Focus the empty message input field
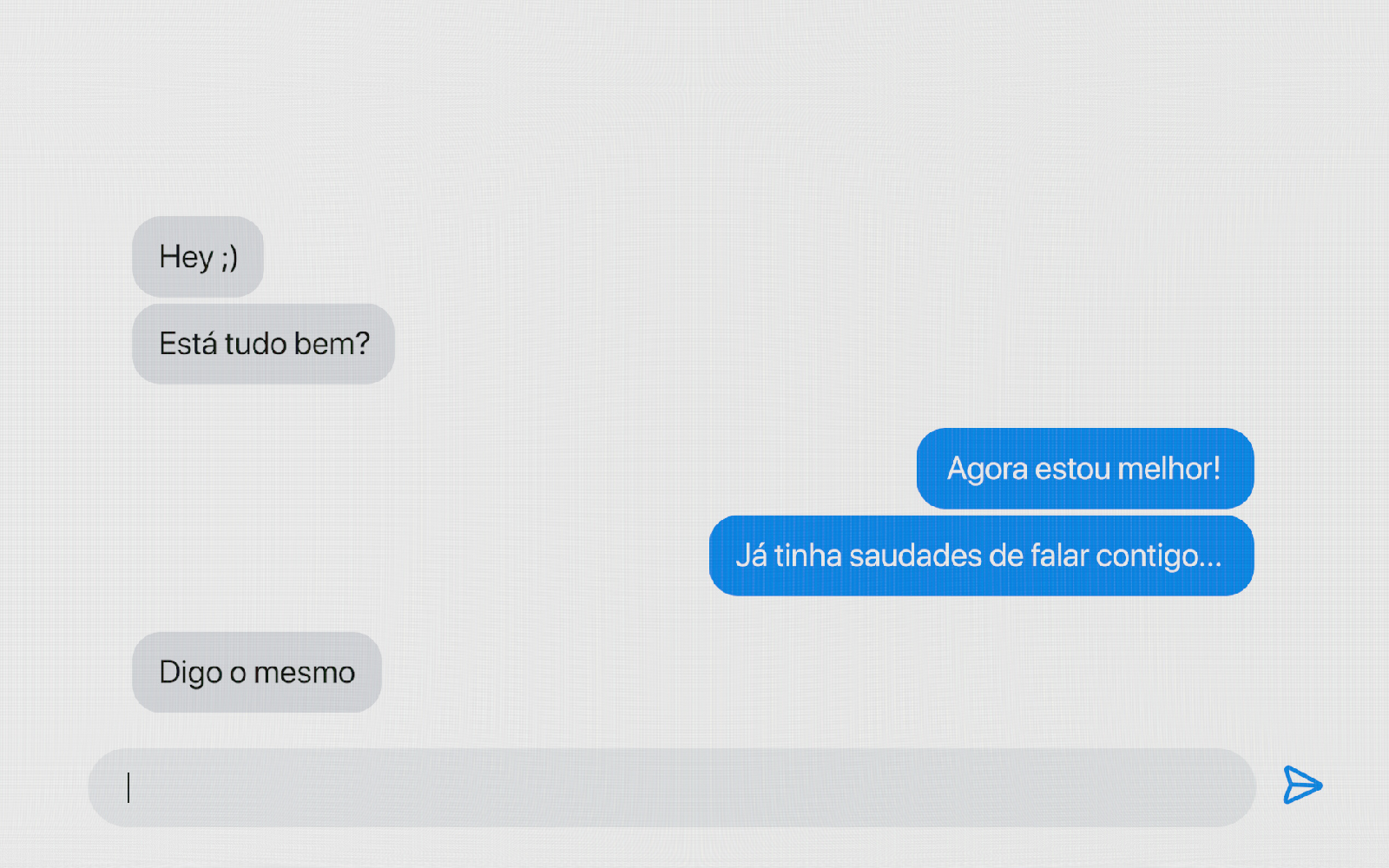Viewport: 1389px width, 868px height. (x=672, y=787)
